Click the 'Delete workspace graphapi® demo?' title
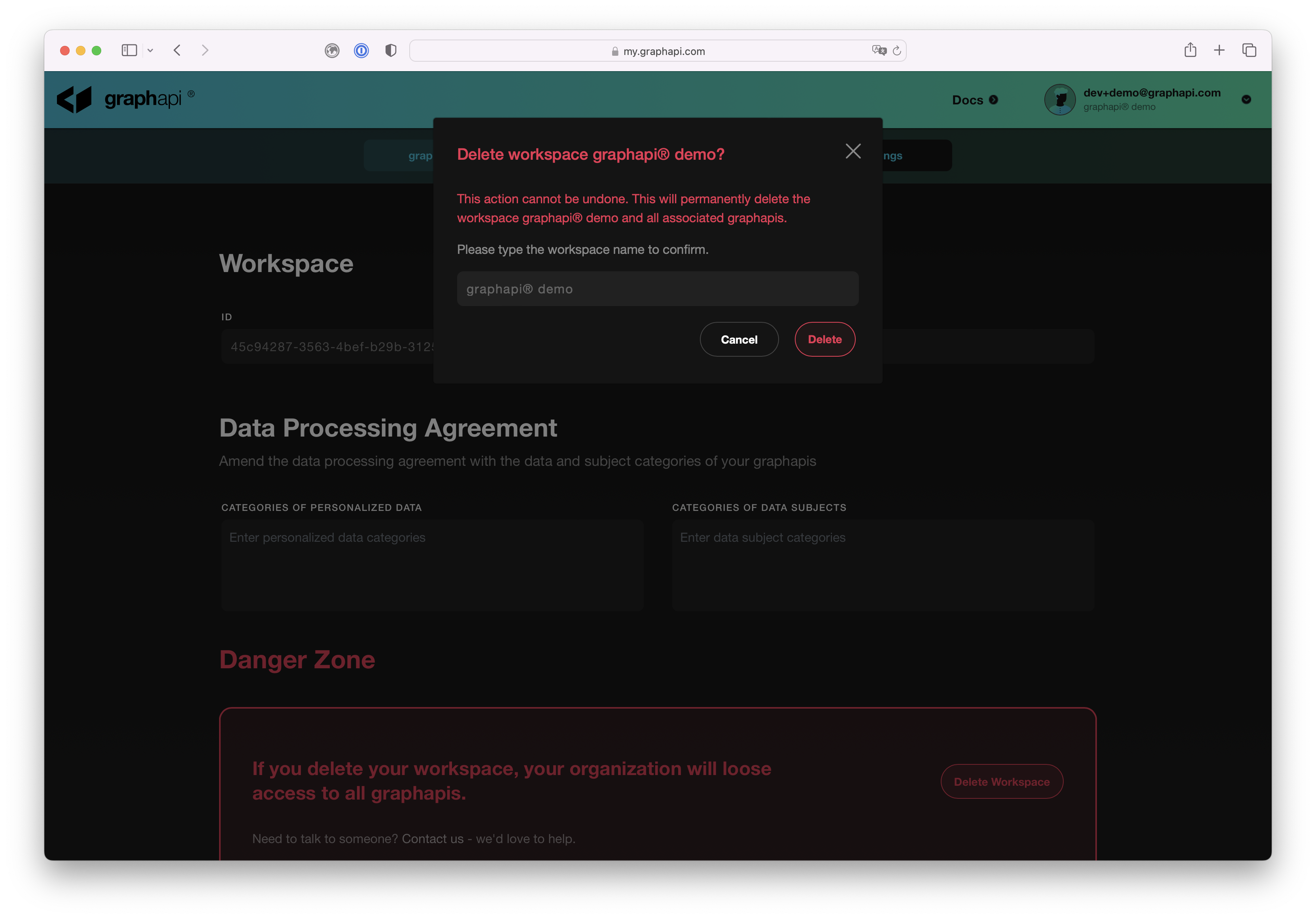Viewport: 1316px width, 919px height. tap(590, 154)
